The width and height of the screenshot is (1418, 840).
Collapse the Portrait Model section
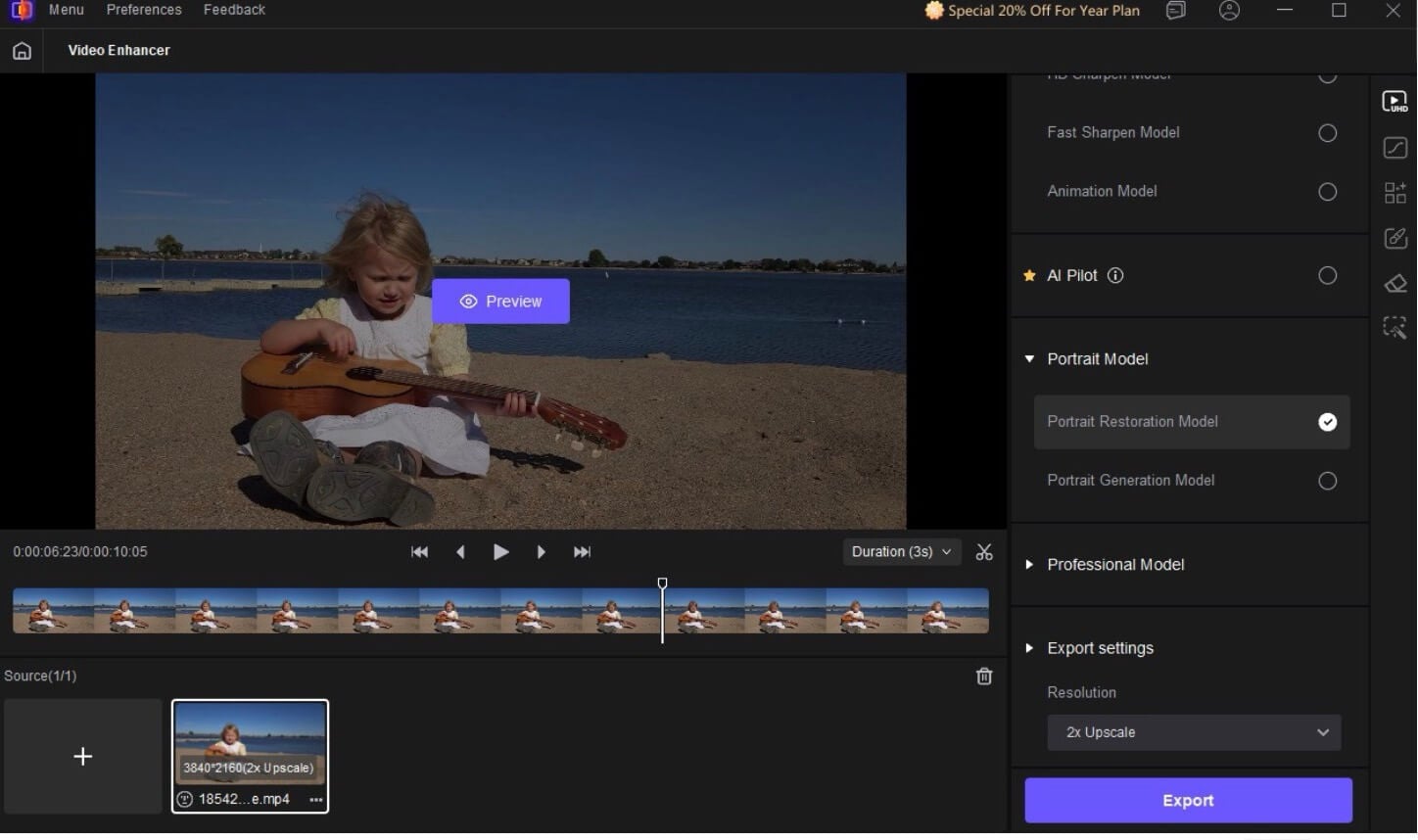click(1029, 359)
